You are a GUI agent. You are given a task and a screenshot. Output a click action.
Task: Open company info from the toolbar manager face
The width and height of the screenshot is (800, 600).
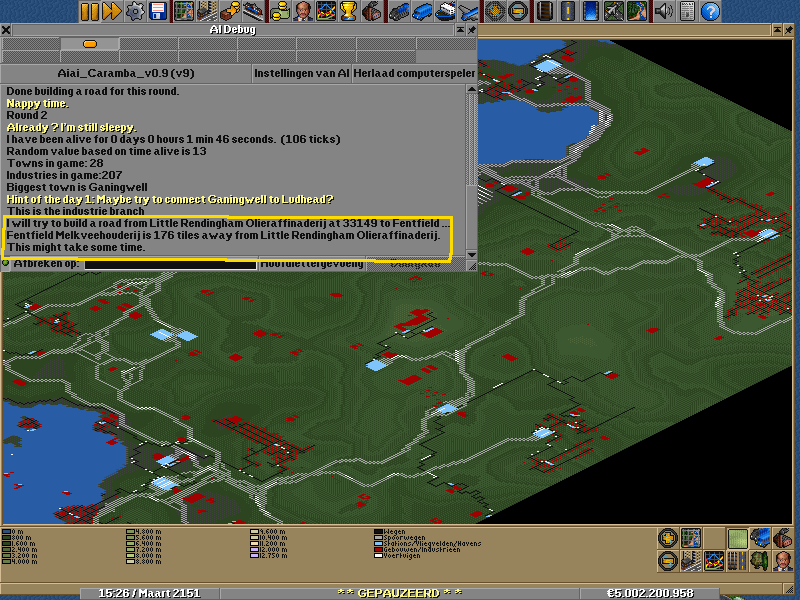[303, 11]
